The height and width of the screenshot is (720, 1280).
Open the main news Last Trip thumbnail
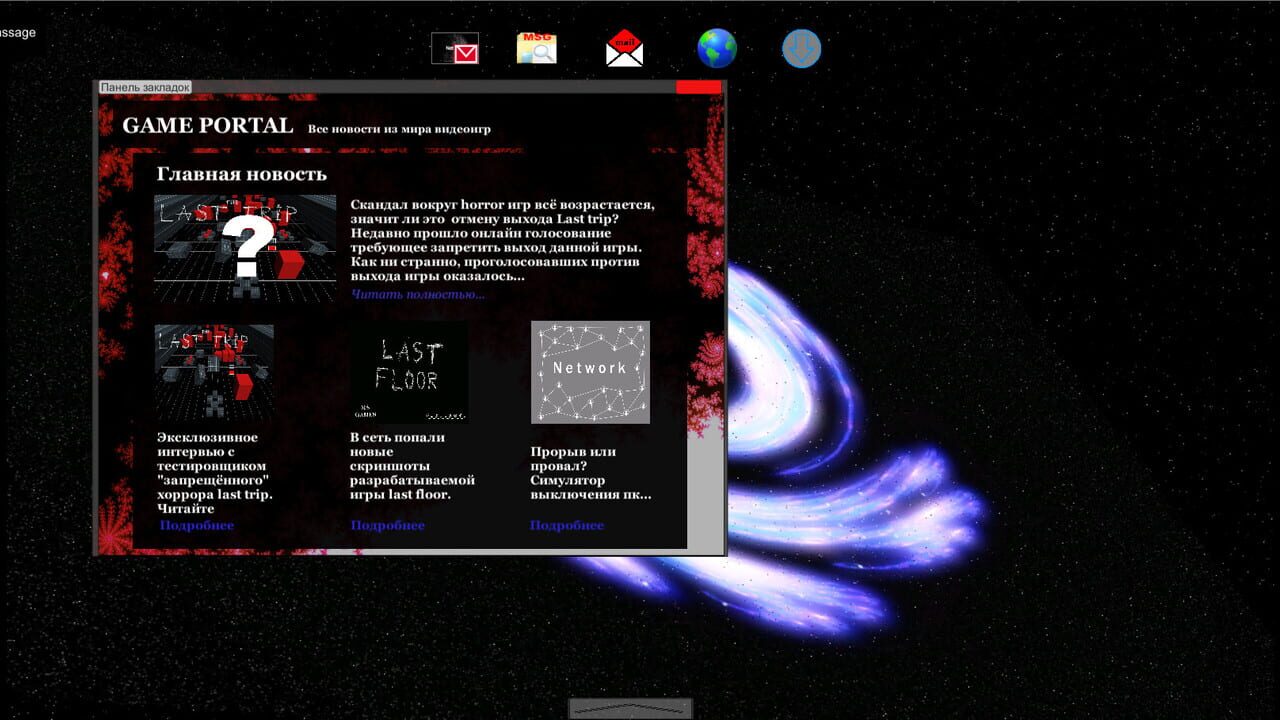(x=245, y=249)
